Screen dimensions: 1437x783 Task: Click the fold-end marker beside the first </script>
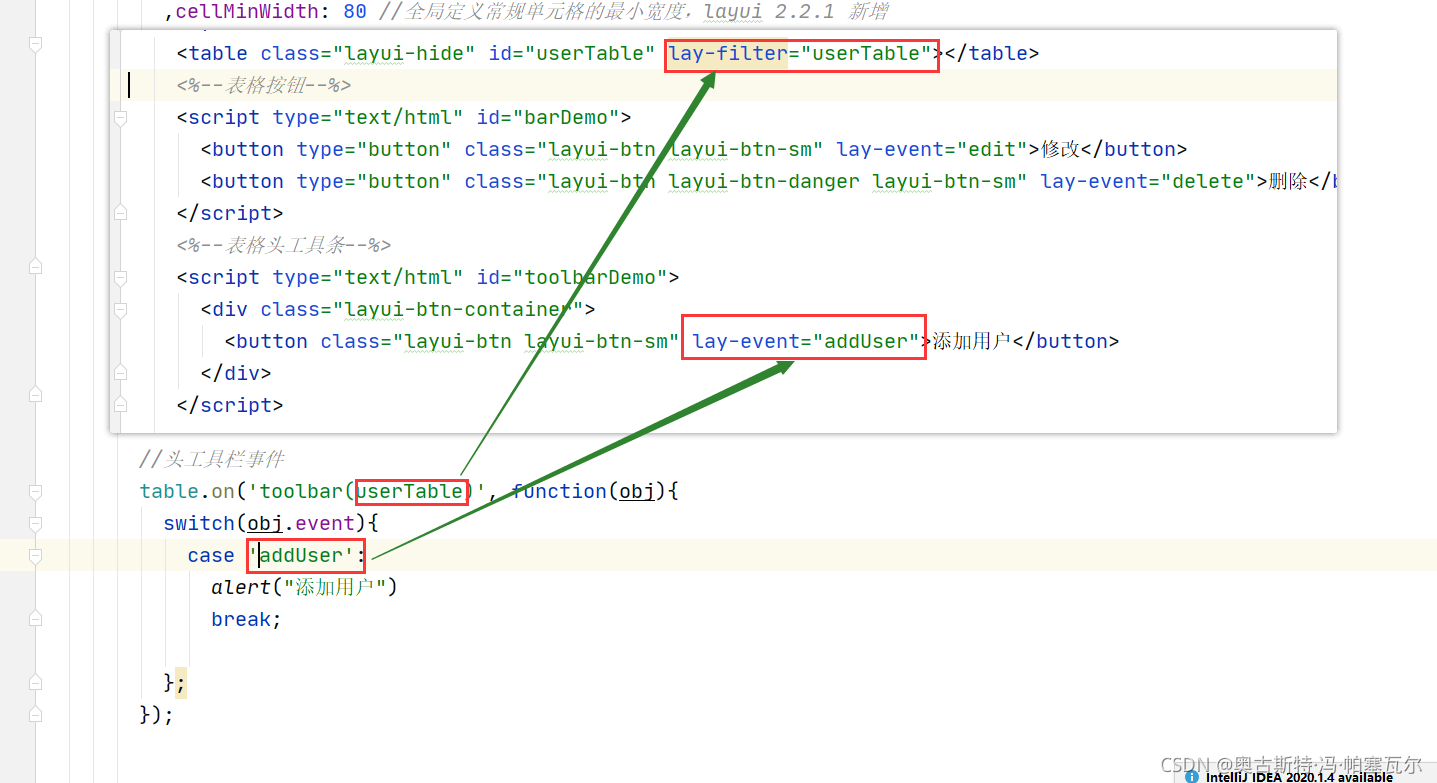tap(120, 213)
